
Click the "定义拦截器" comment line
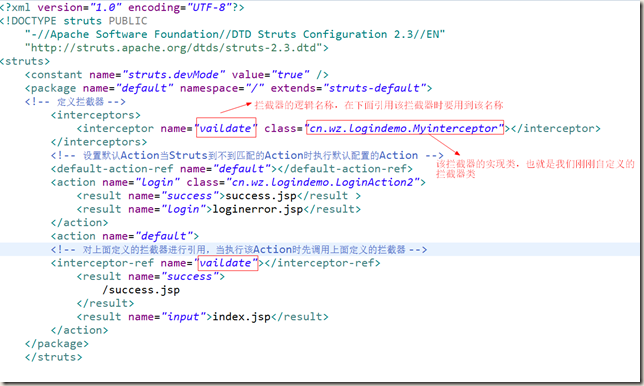coord(75,102)
